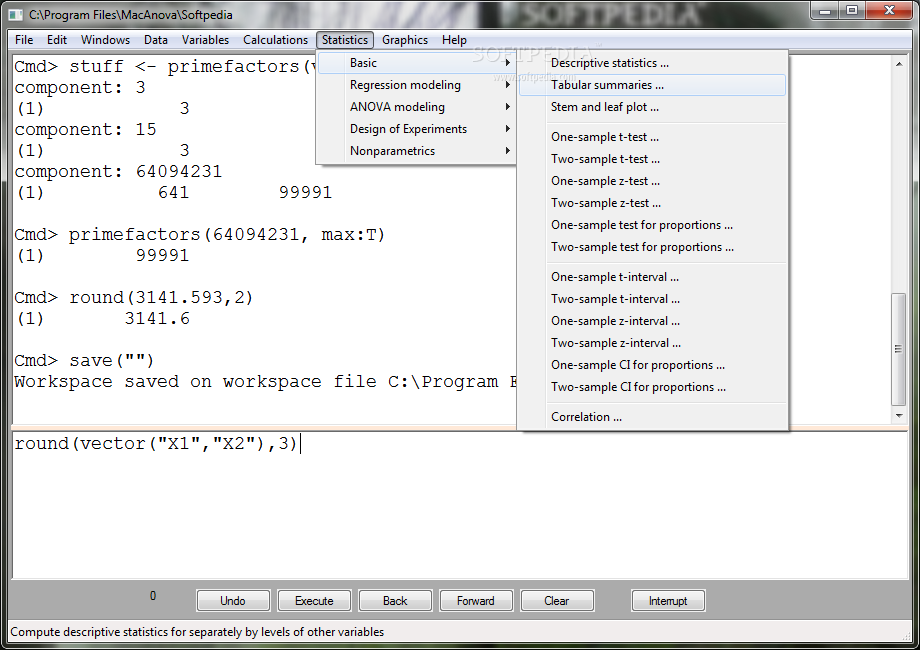Expand the Nonparametrics submenu
Screen dimensions: 920x650
[x=416, y=151]
